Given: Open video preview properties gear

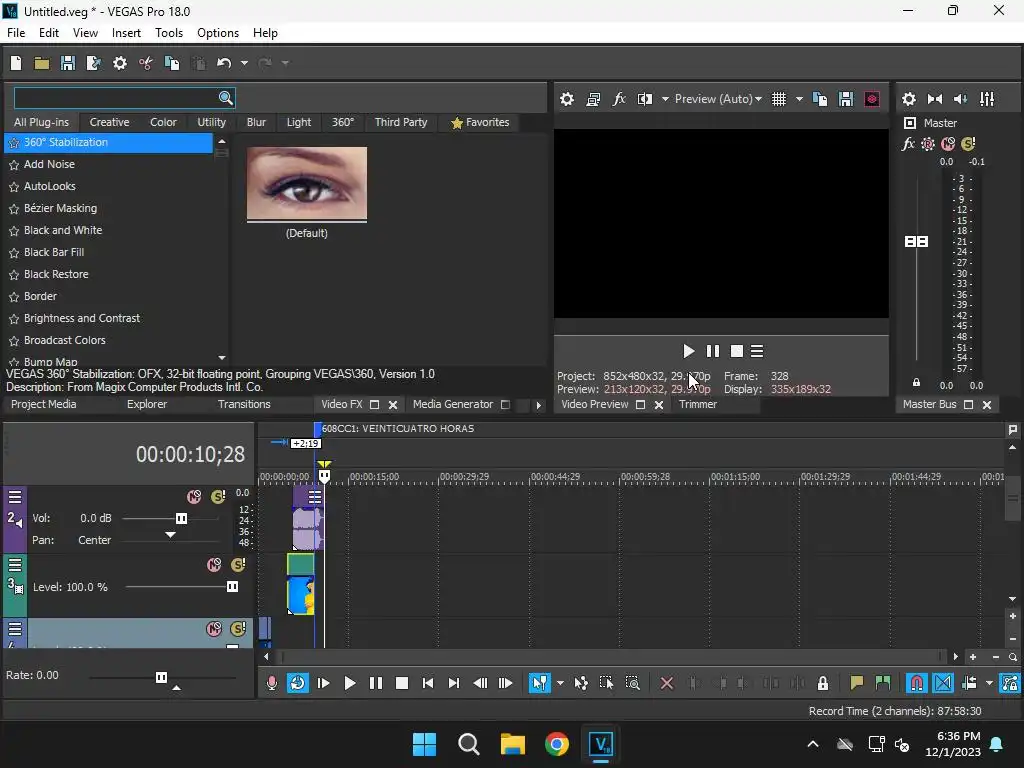Looking at the screenshot, I should [x=567, y=99].
